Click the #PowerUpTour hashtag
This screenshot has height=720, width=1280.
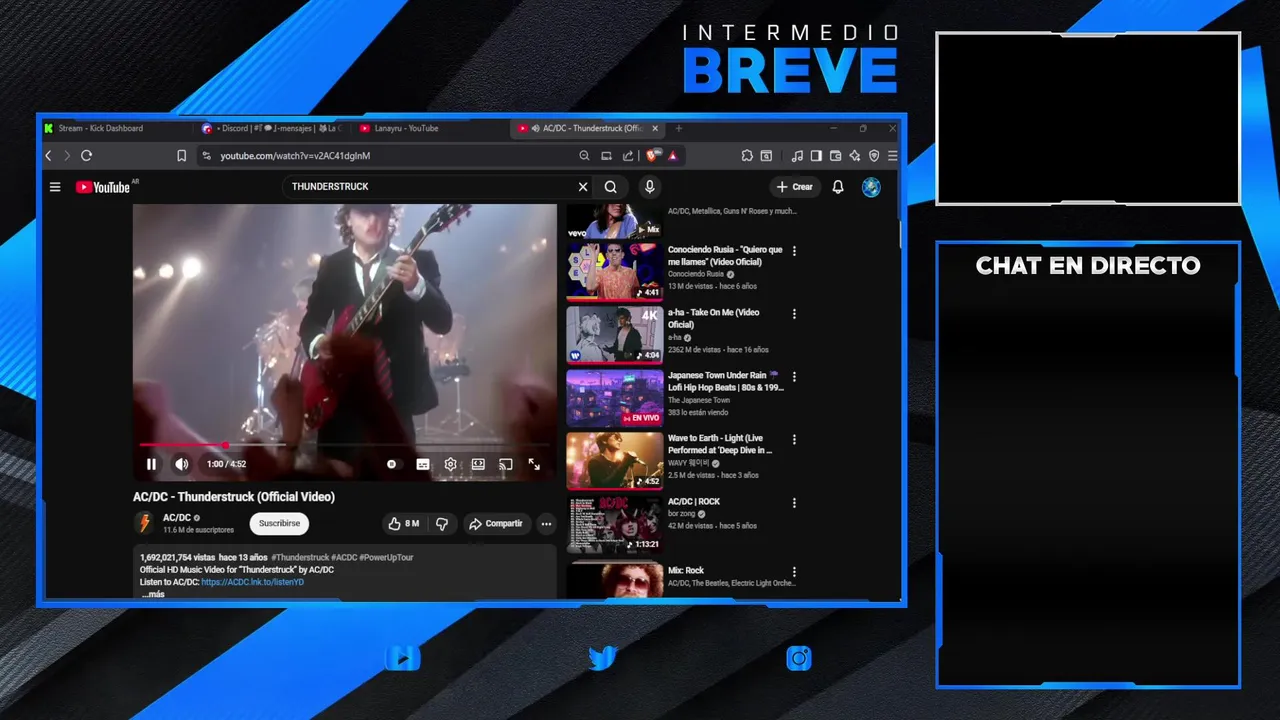(386, 557)
